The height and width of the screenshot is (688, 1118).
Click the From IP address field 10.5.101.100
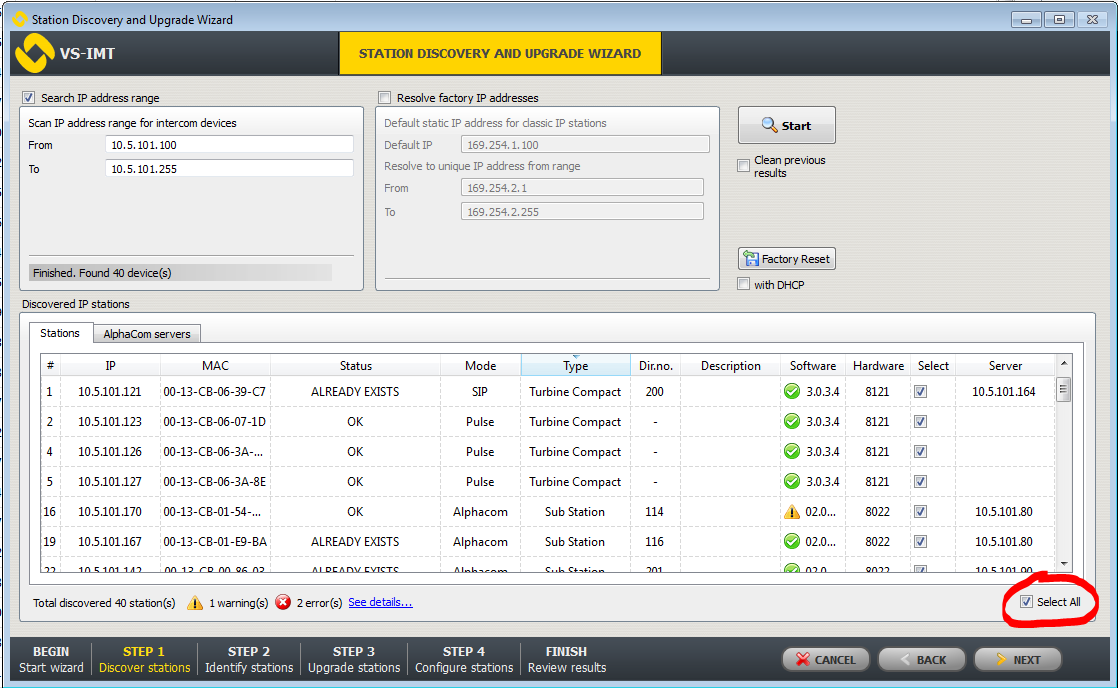click(229, 145)
